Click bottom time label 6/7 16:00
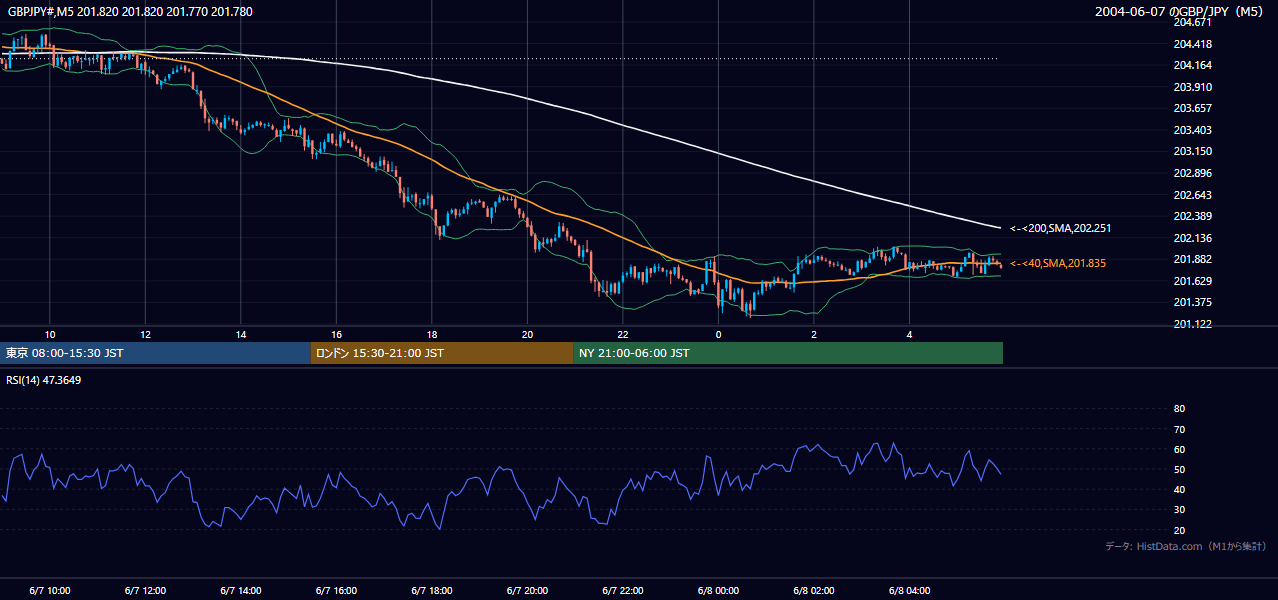 [x=336, y=591]
